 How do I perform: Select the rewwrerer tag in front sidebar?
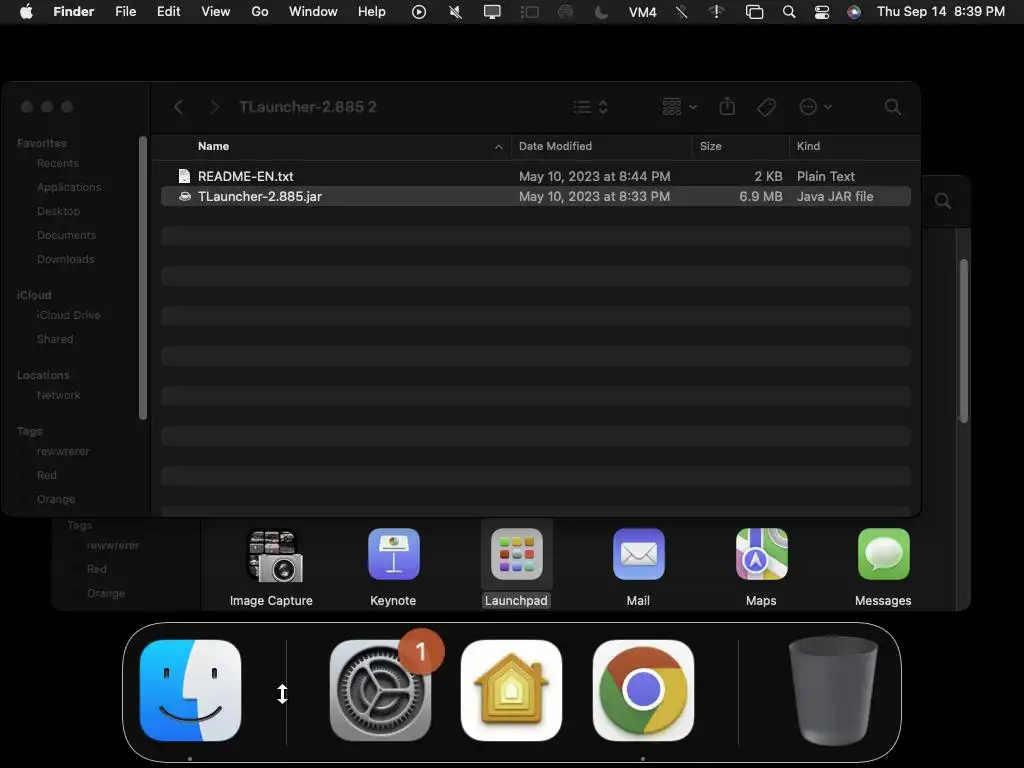[x=63, y=451]
